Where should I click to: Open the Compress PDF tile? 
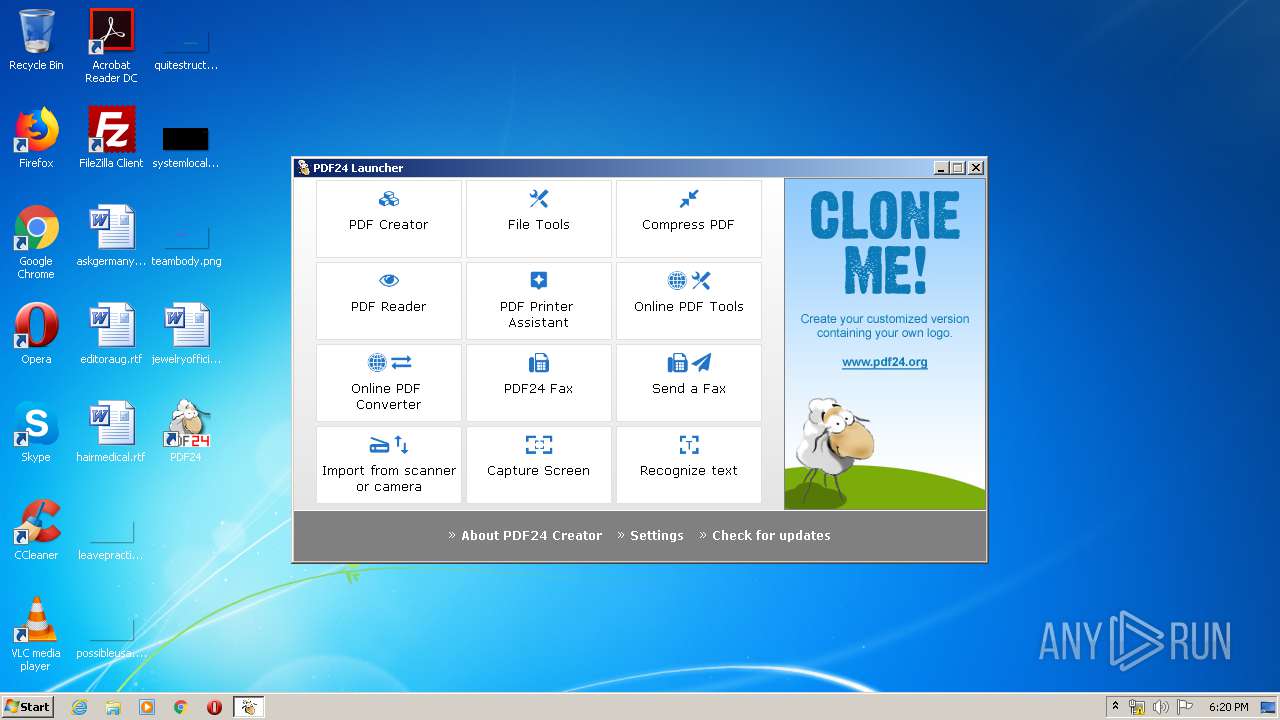point(688,219)
